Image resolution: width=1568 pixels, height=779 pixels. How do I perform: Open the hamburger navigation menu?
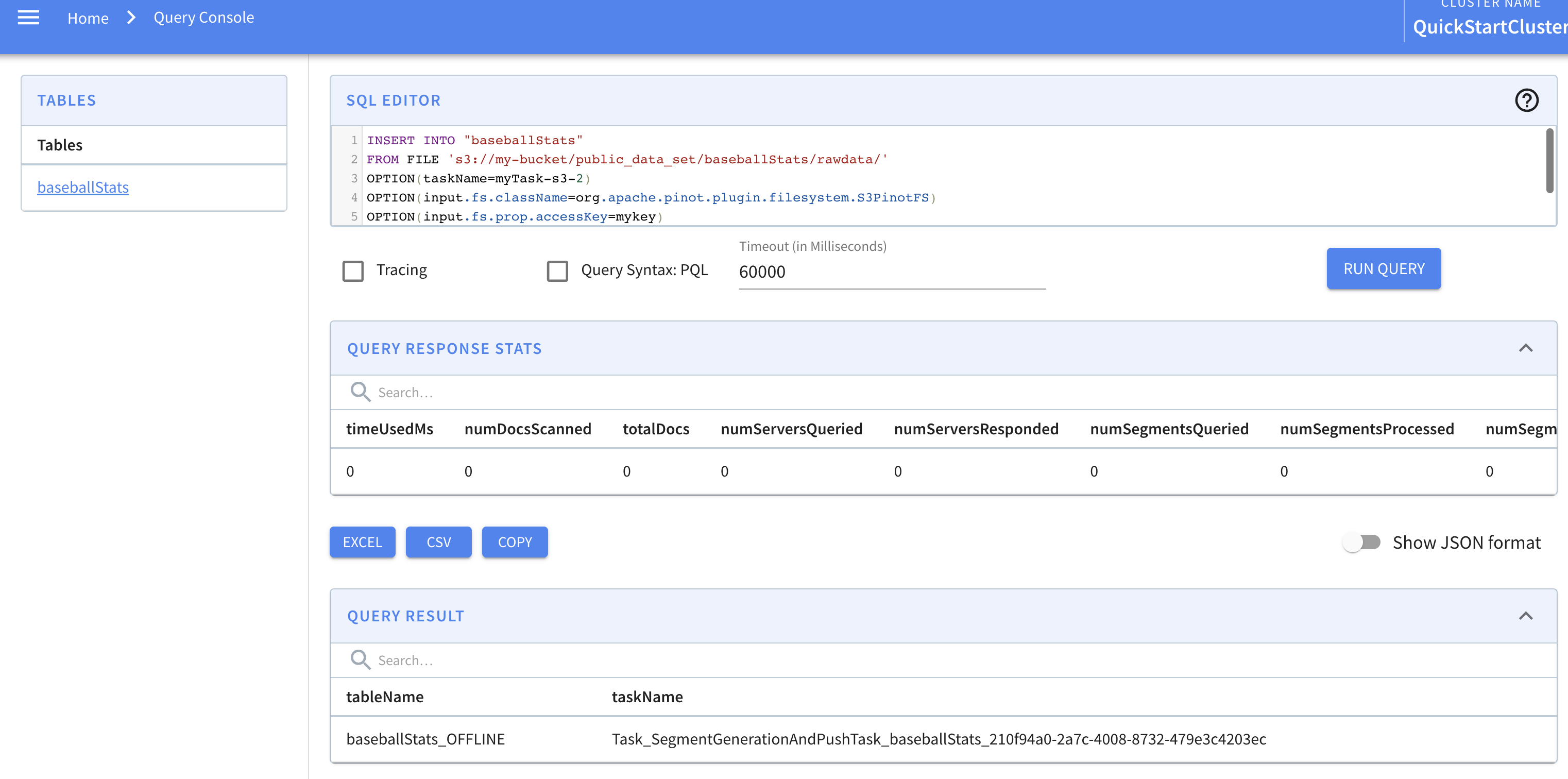(28, 18)
